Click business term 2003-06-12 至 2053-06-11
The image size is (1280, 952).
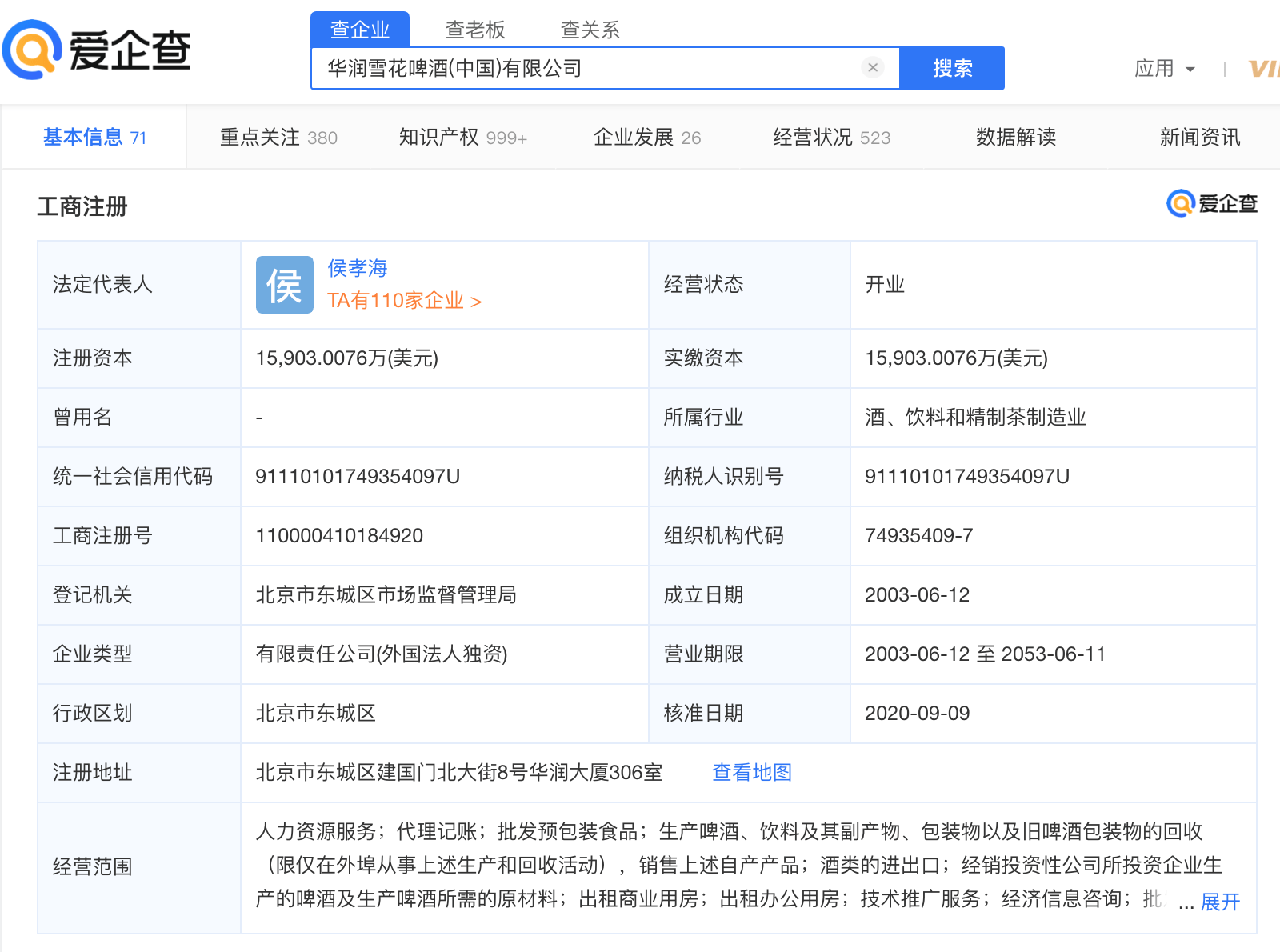click(985, 654)
